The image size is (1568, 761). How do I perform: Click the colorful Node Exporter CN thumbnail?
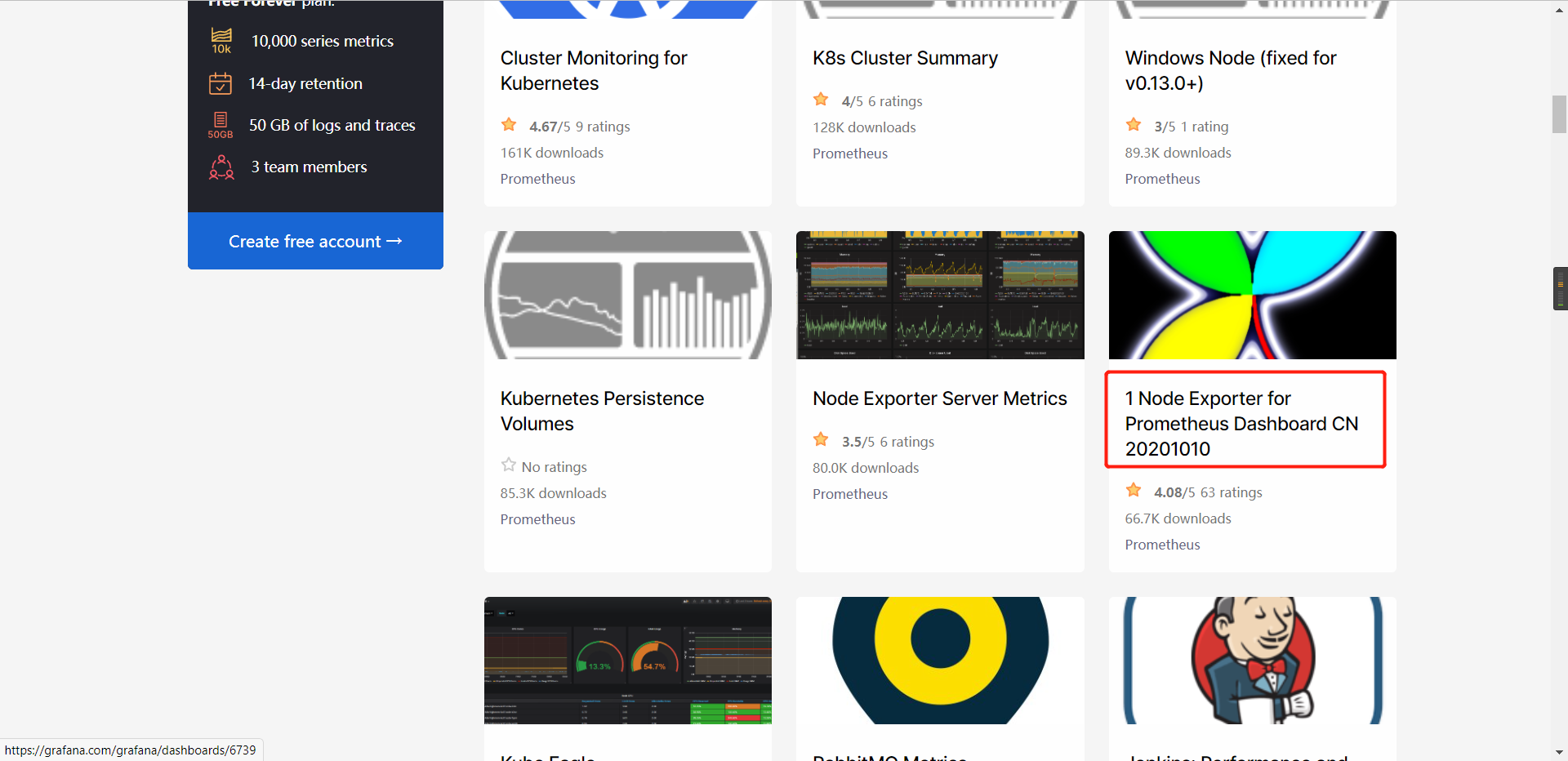(x=1253, y=295)
